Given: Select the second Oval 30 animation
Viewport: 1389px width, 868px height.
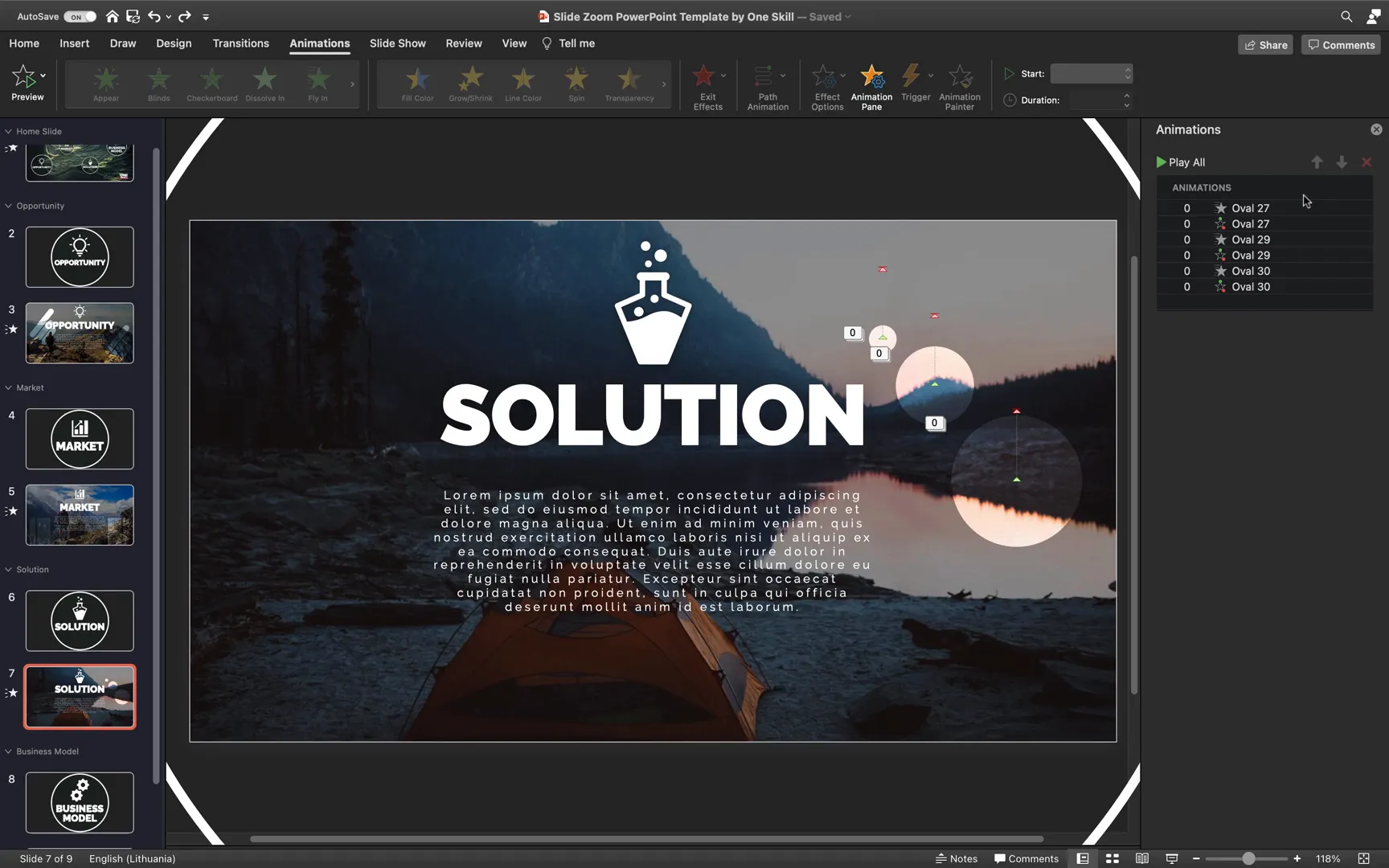Looking at the screenshot, I should 1264,287.
